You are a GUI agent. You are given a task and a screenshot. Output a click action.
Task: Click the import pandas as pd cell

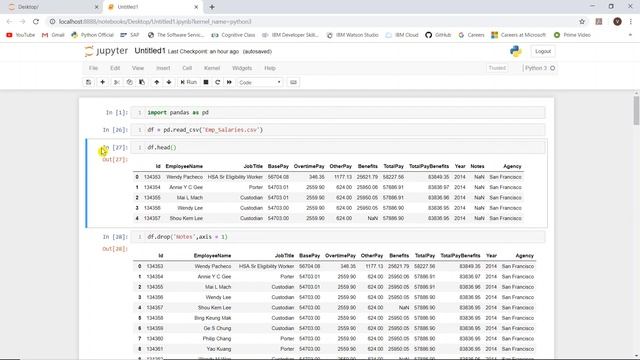(338, 113)
